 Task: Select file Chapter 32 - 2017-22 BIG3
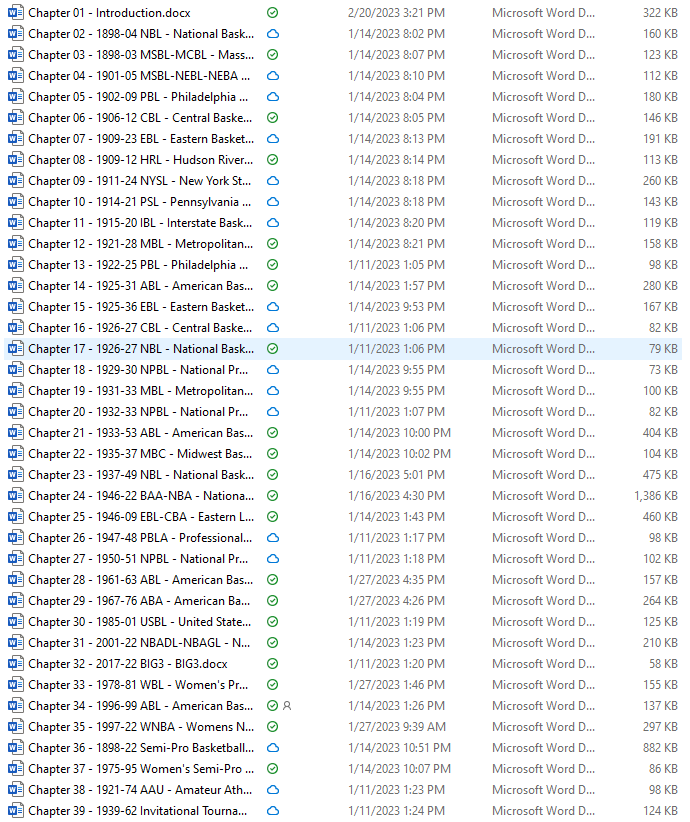coord(128,664)
